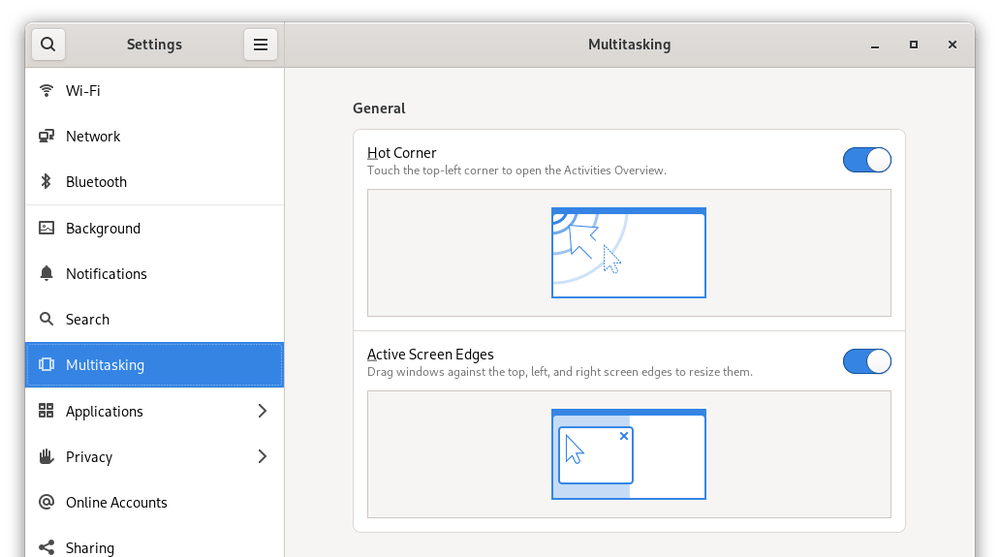The width and height of the screenshot is (1000, 557).
Task: Click the Applications grid icon
Action: pyautogui.click(x=46, y=411)
